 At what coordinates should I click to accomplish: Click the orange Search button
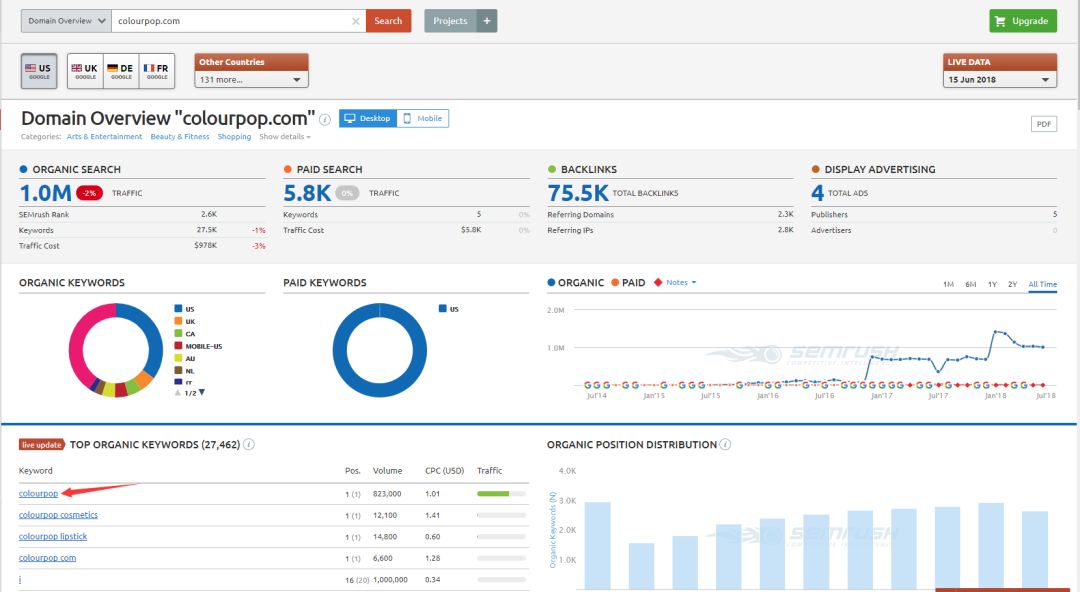pyautogui.click(x=388, y=21)
